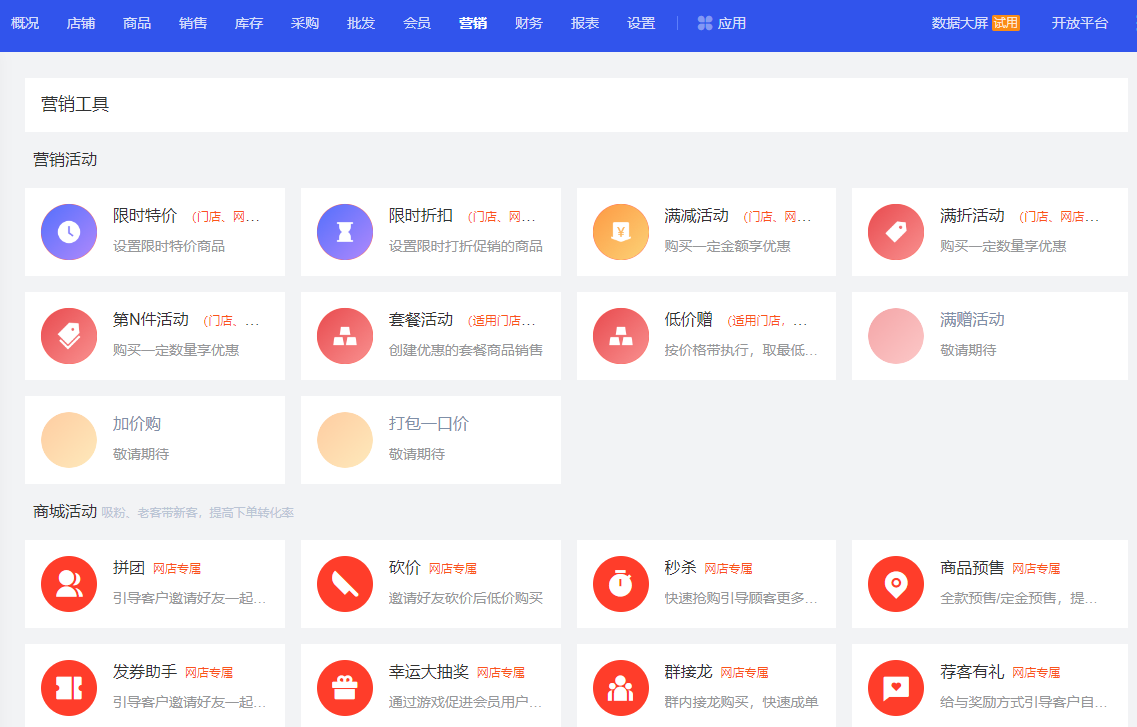Click the 拼团 group buying icon

pyautogui.click(x=68, y=584)
